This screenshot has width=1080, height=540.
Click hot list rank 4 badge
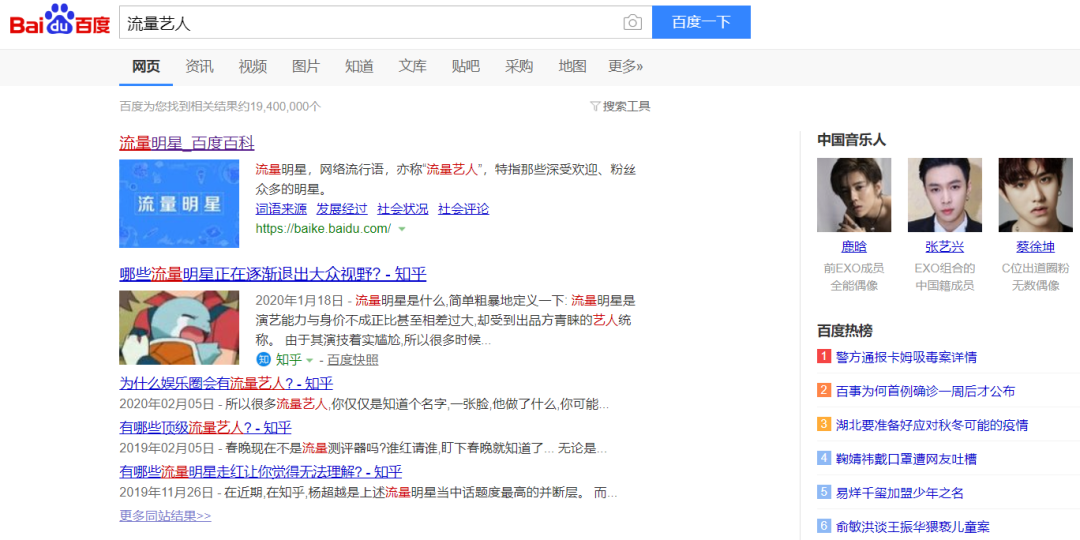[x=824, y=458]
